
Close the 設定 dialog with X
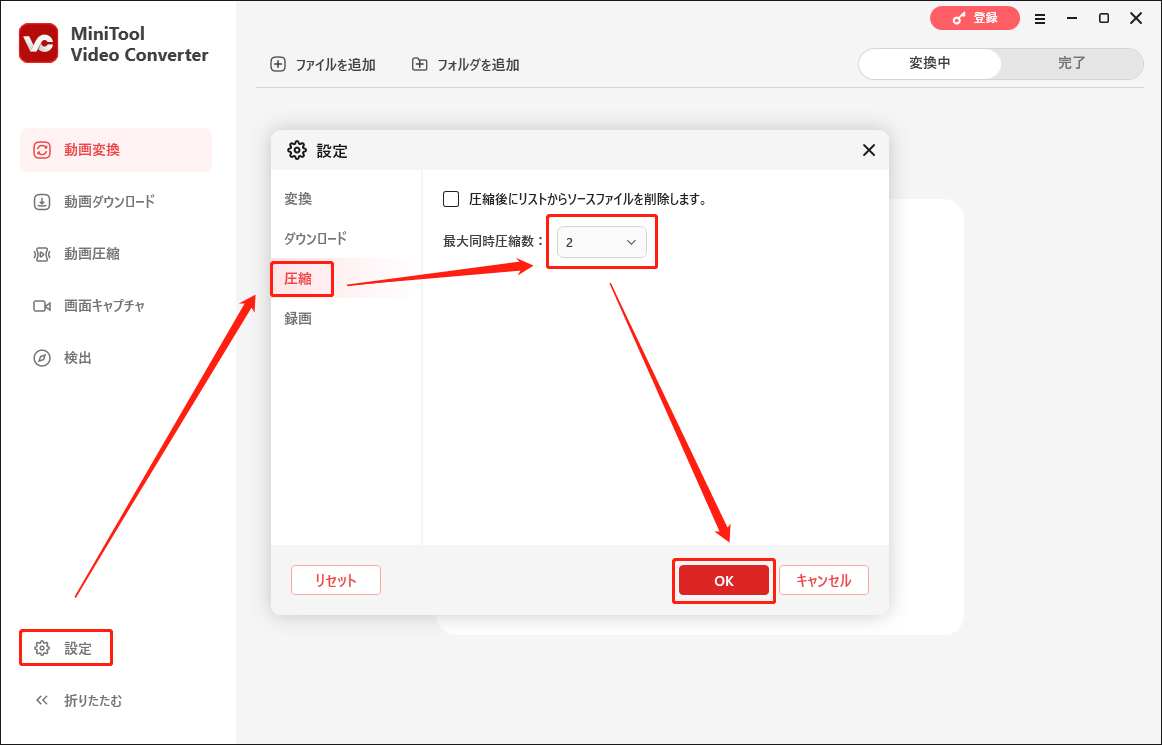pos(869,150)
